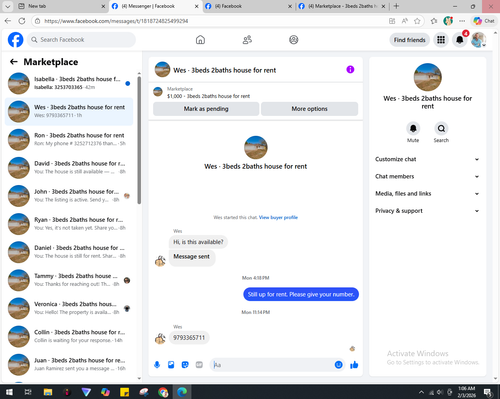Click the back arrow next to Marketplace

(14, 62)
